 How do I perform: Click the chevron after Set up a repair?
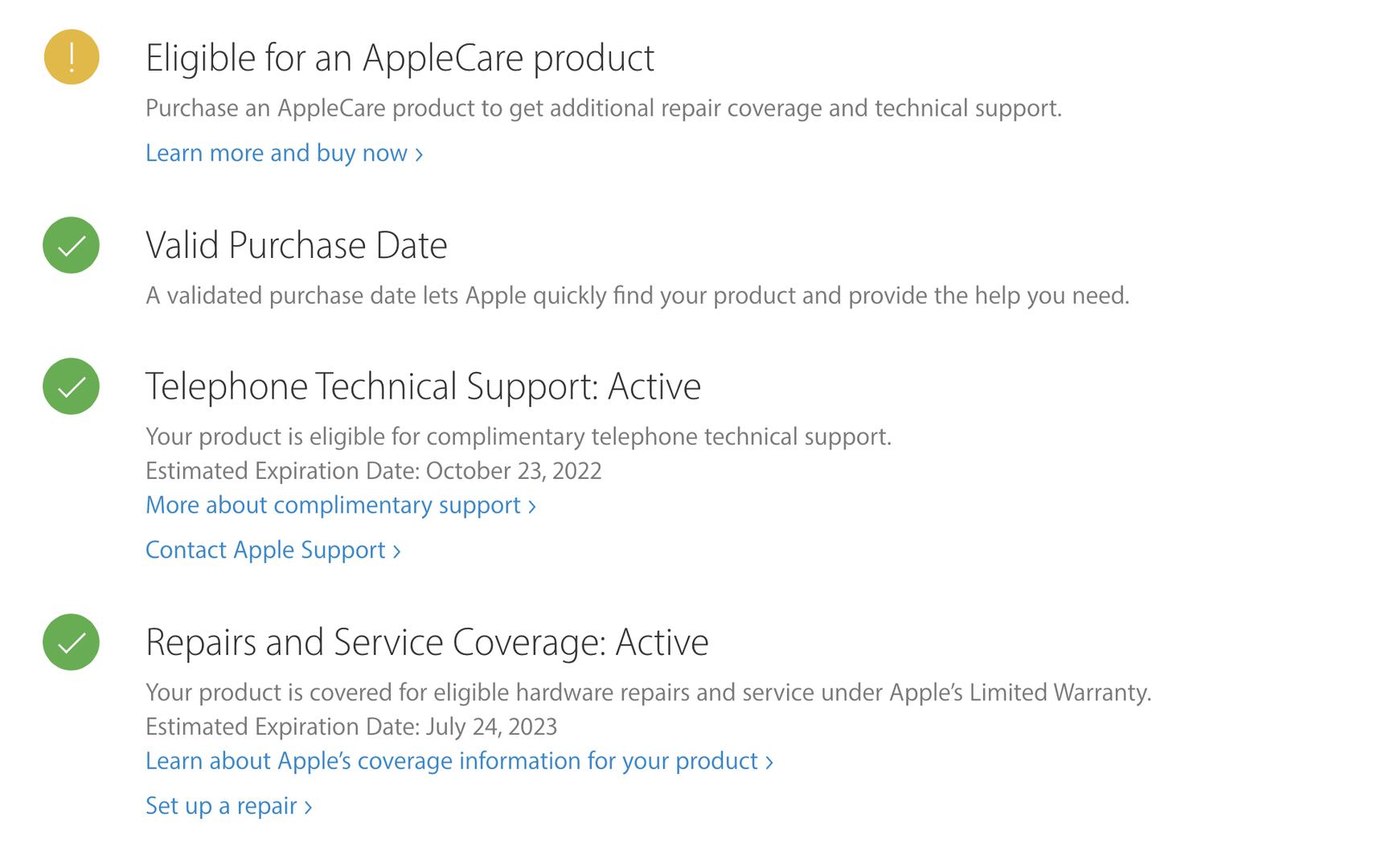point(308,807)
